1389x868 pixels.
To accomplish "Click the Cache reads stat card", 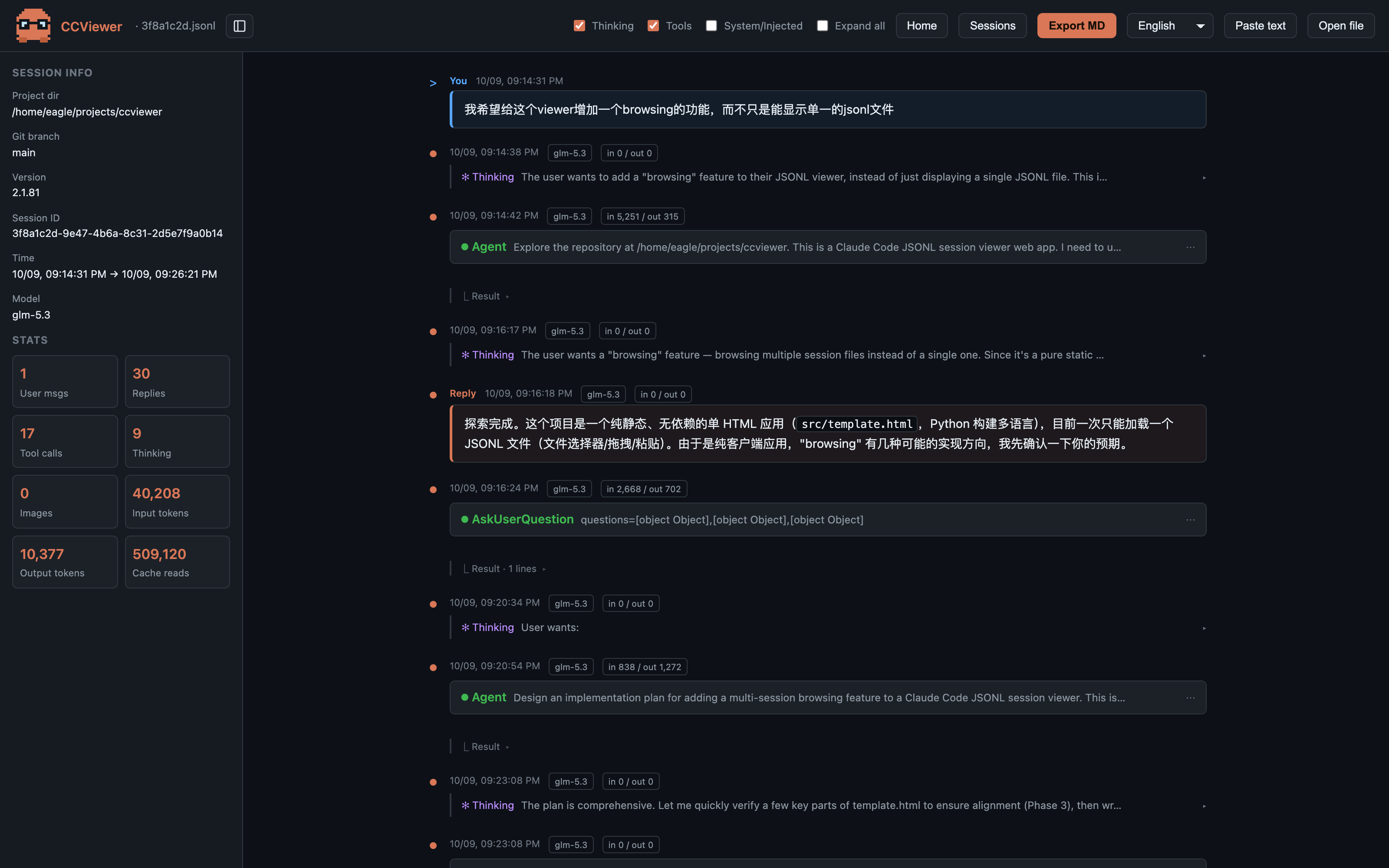I will coord(178,562).
